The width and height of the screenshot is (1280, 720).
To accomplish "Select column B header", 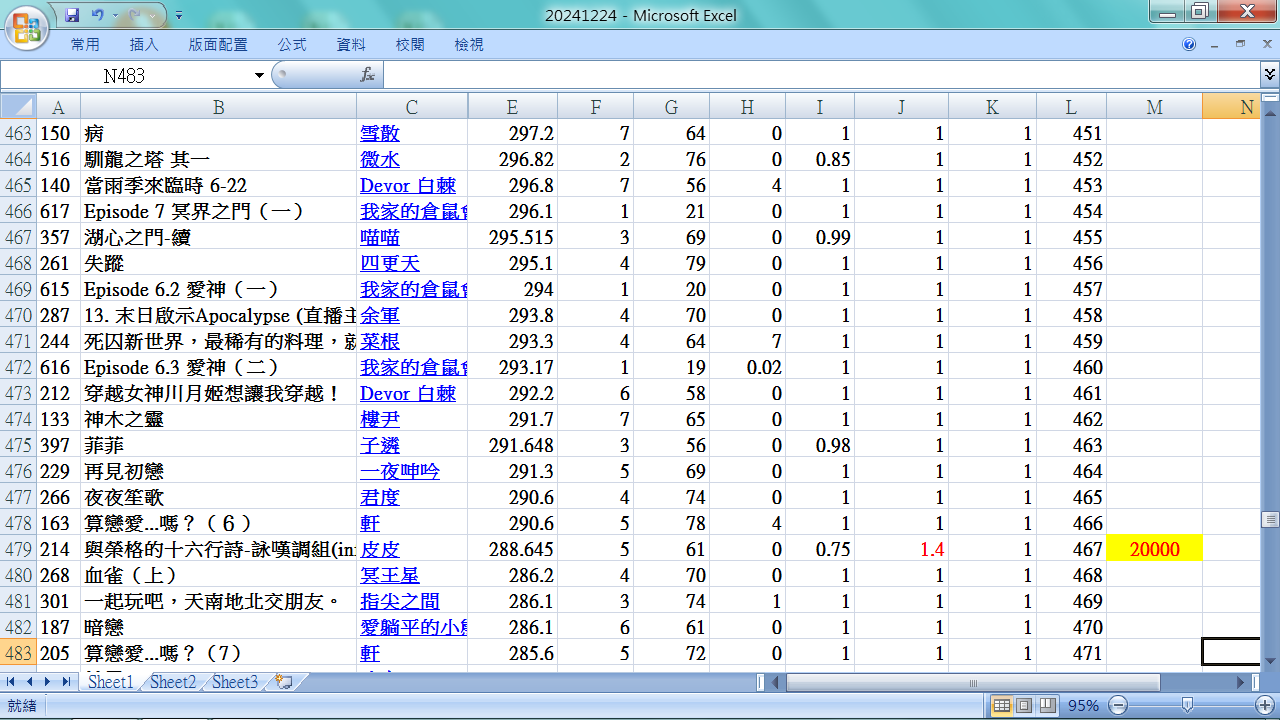I will coord(218,107).
